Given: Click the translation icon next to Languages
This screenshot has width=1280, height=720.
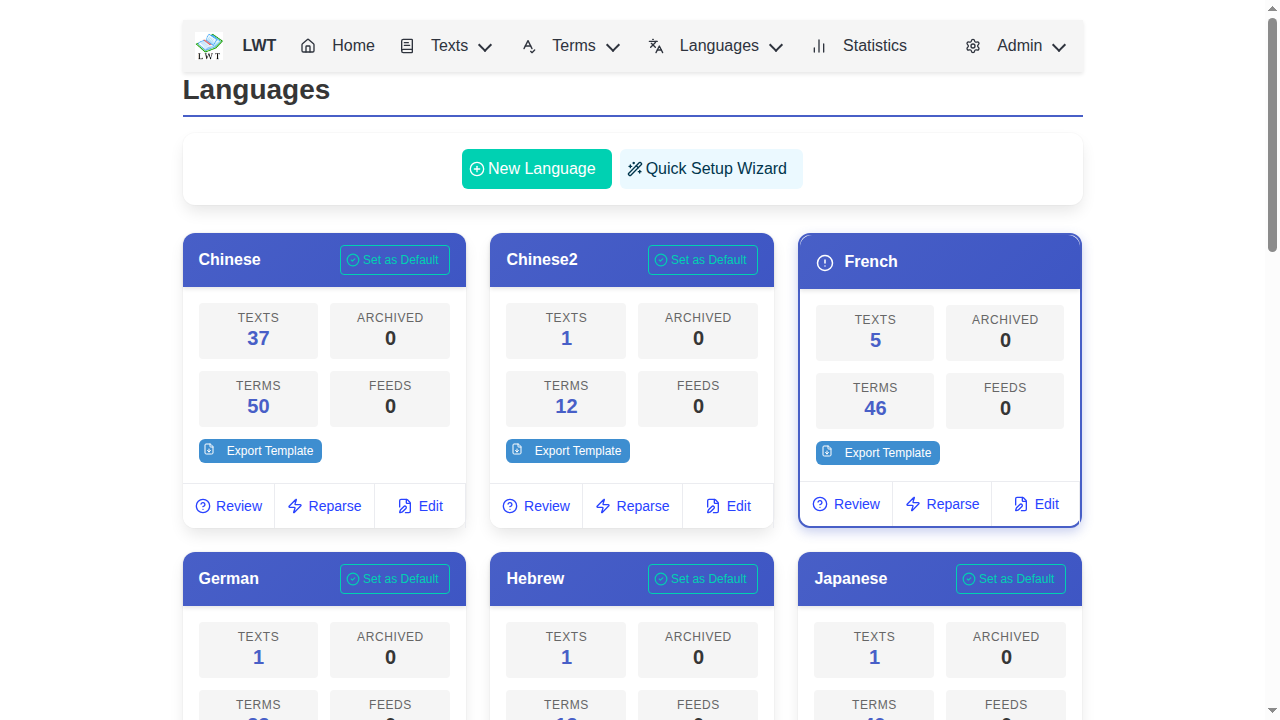Looking at the screenshot, I should (655, 46).
